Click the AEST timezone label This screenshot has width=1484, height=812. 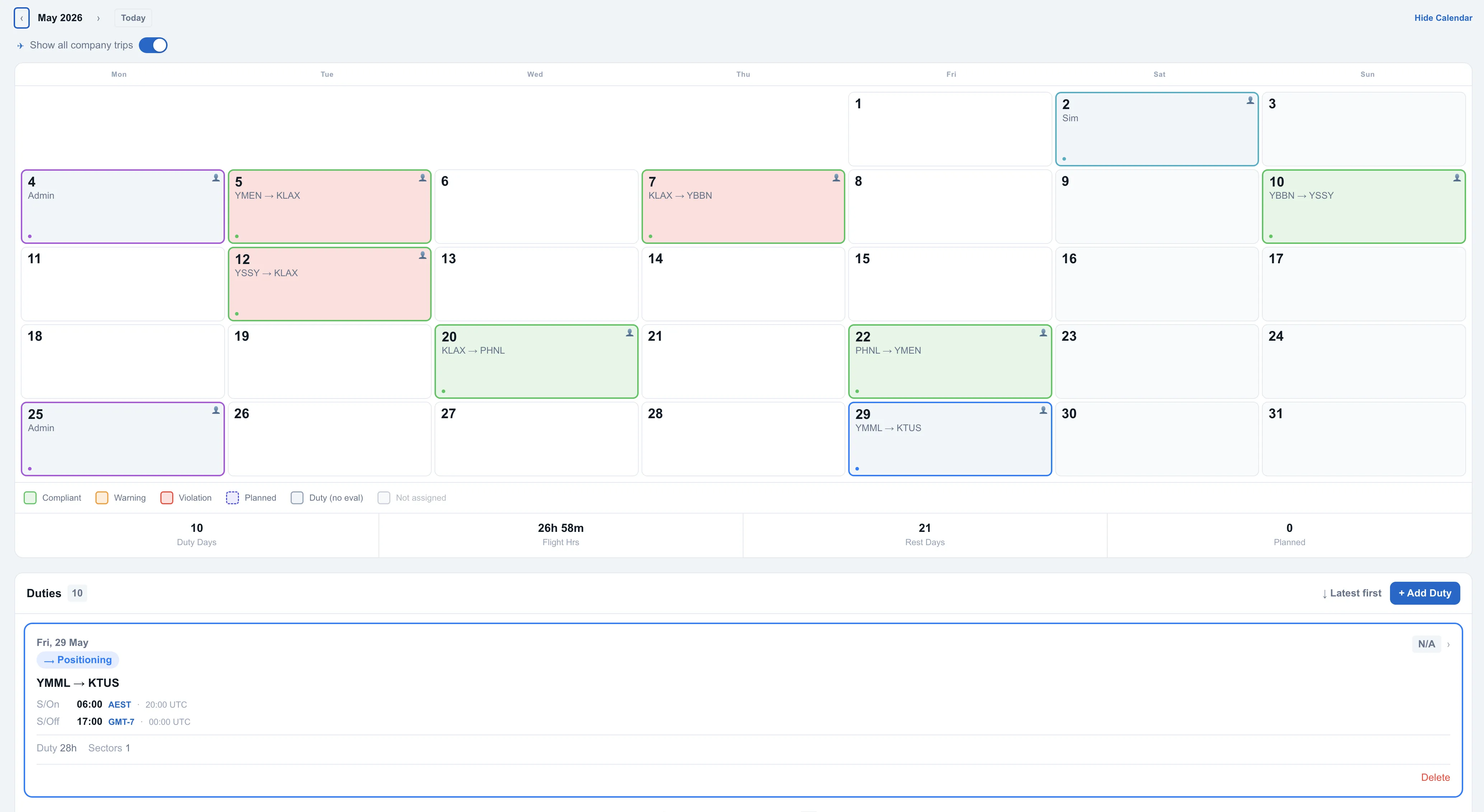(120, 705)
